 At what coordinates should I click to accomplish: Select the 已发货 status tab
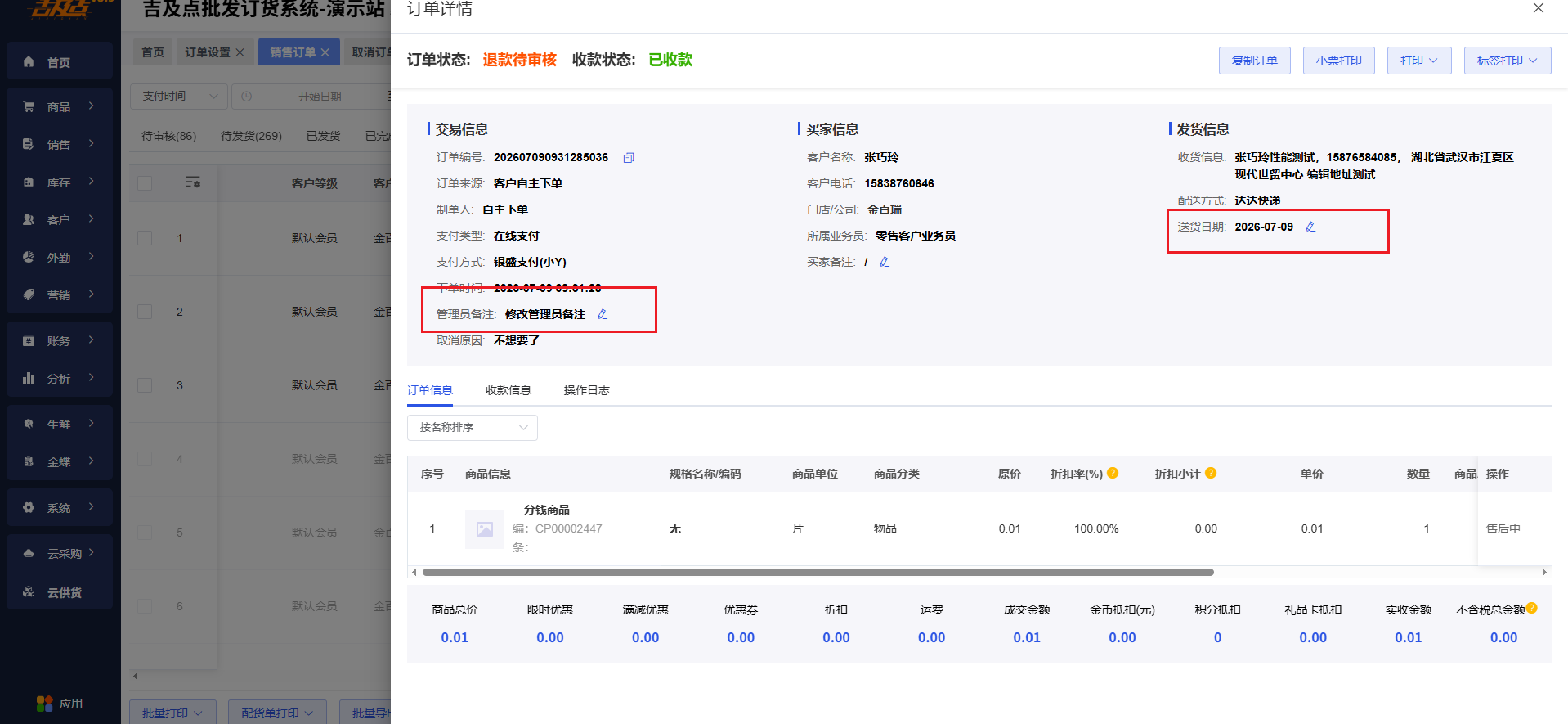click(x=324, y=136)
